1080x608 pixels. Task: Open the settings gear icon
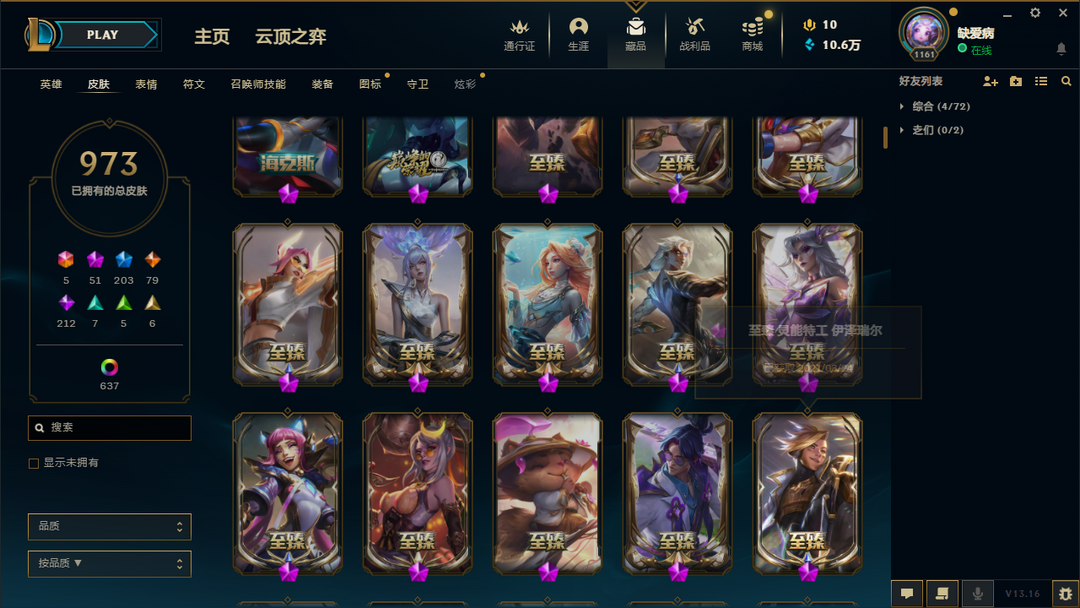(x=1035, y=13)
